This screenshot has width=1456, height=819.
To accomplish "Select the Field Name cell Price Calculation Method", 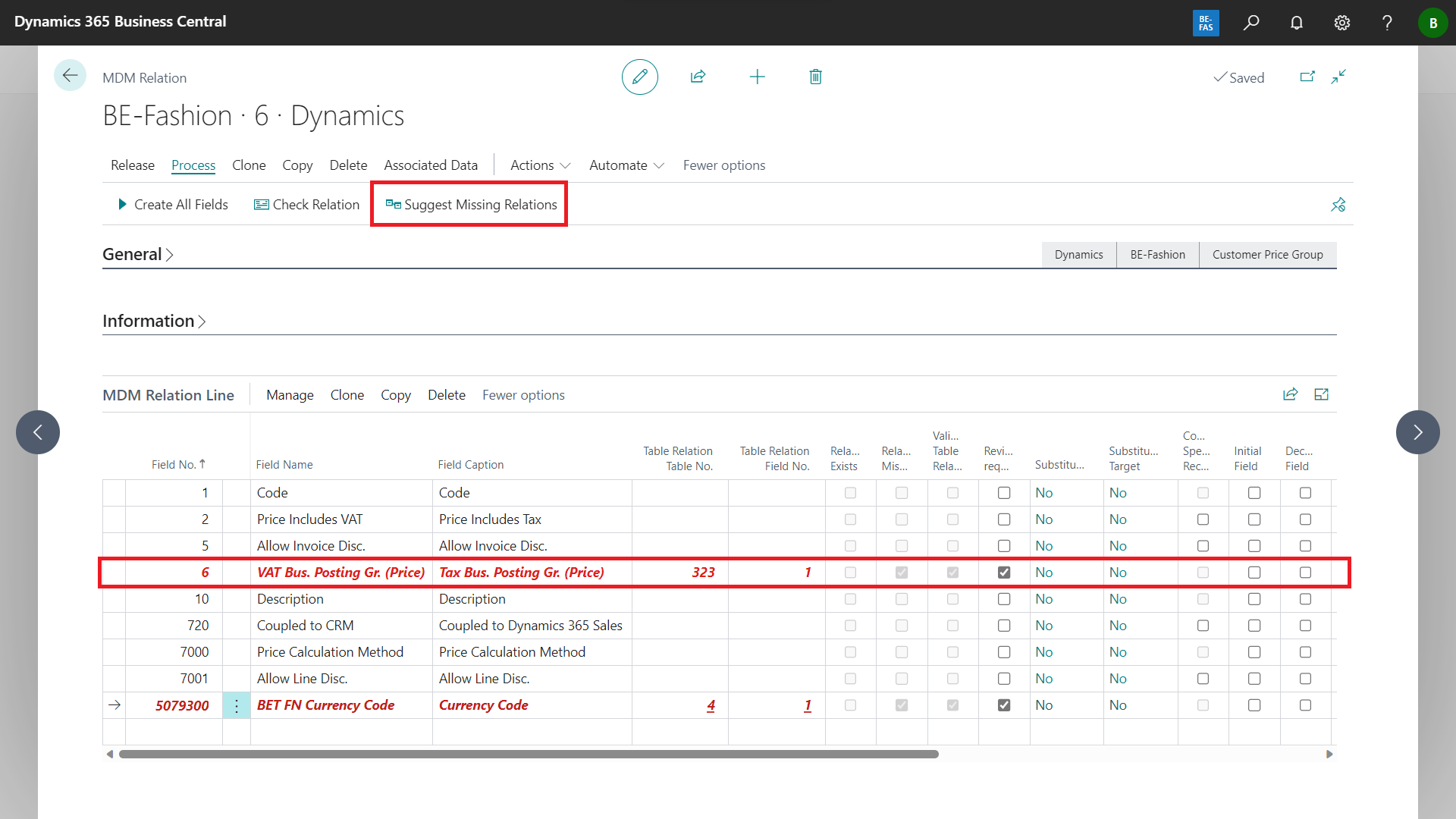I will click(341, 652).
